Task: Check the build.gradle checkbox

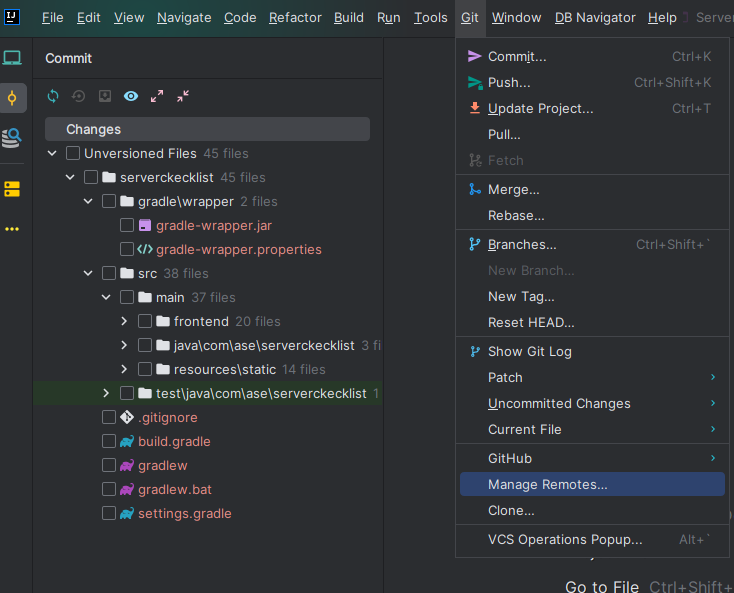Action: 109,441
